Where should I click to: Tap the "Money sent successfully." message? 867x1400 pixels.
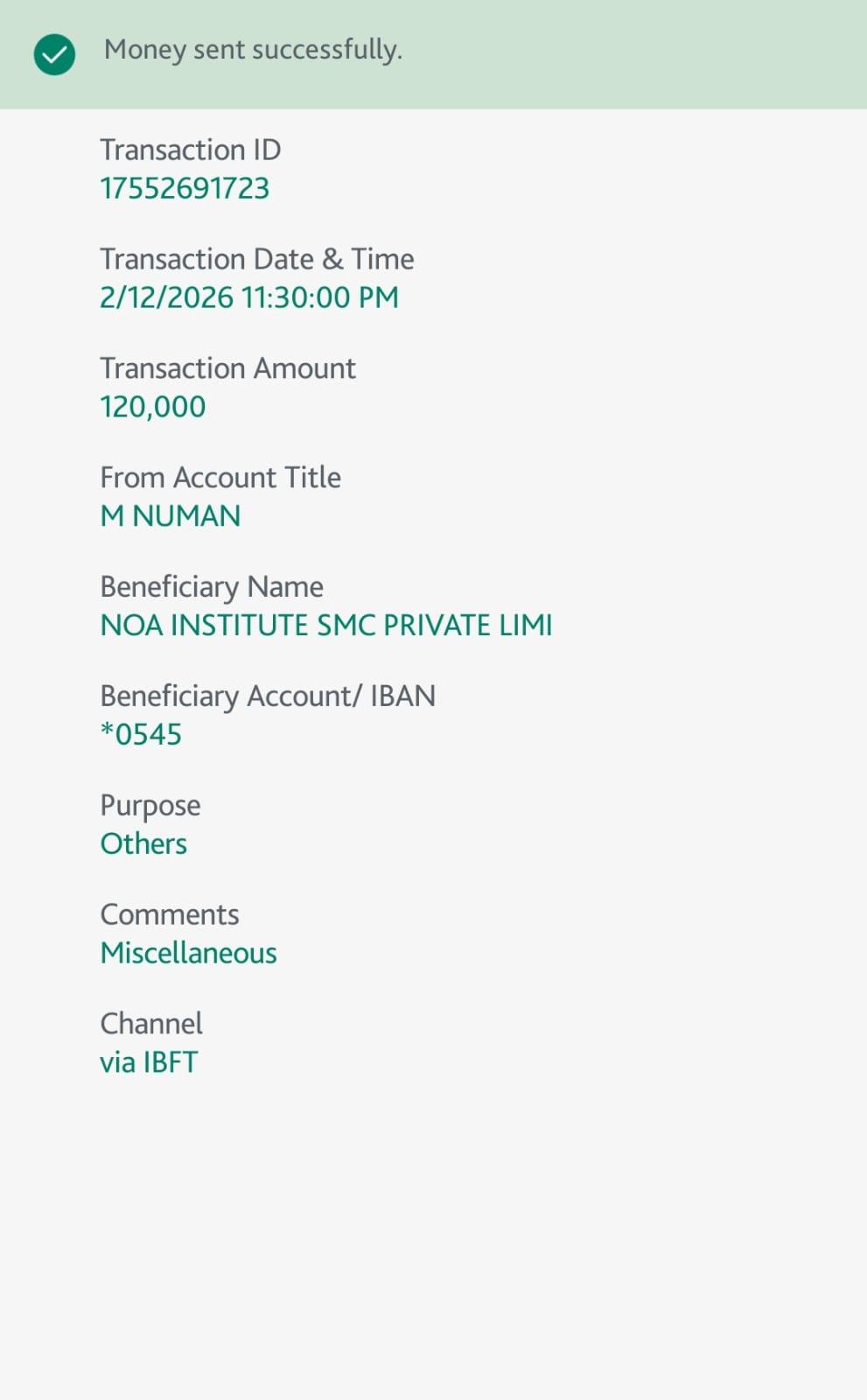click(x=253, y=50)
